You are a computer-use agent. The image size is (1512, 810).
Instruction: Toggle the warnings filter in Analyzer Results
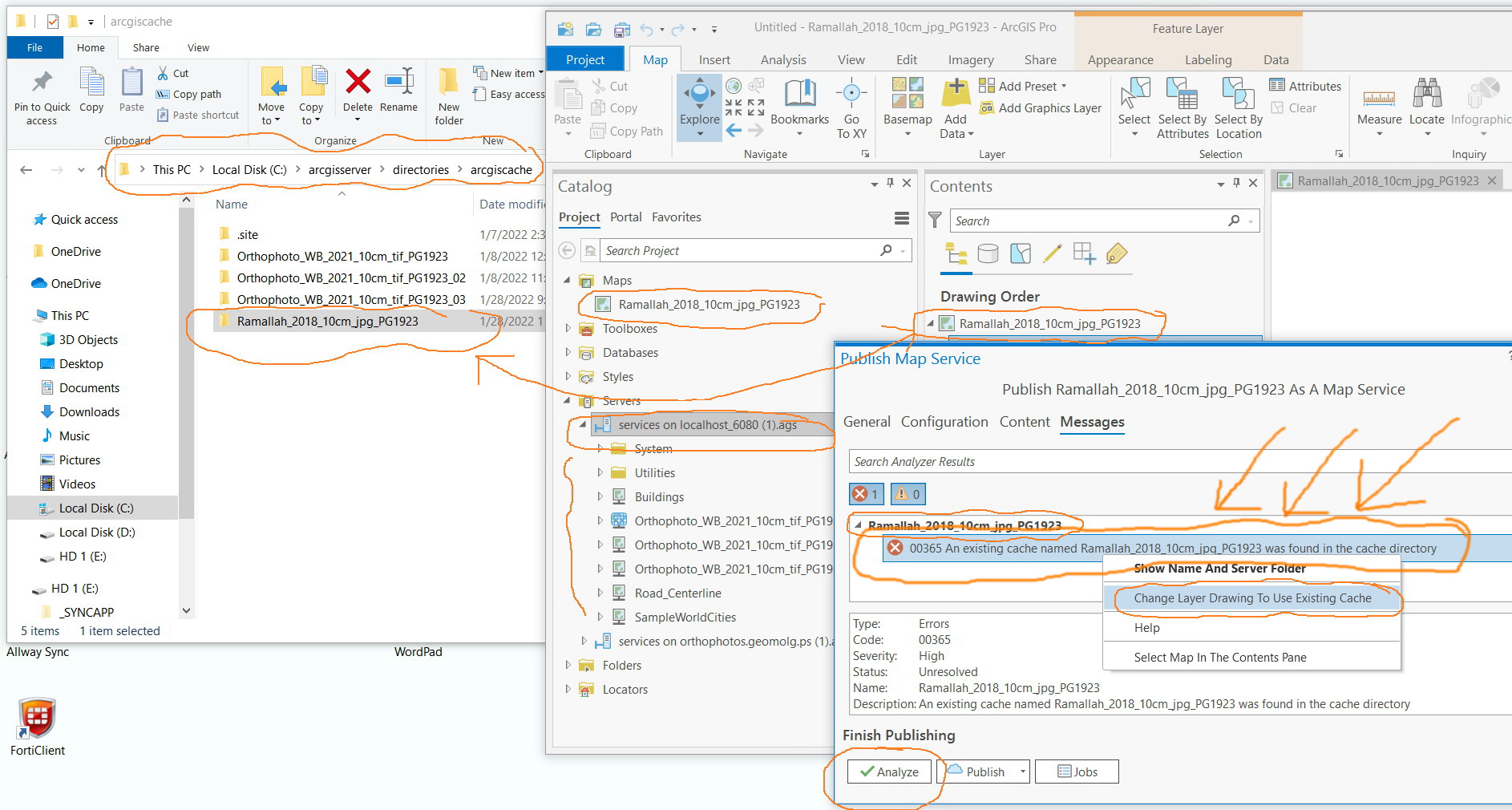[x=907, y=494]
